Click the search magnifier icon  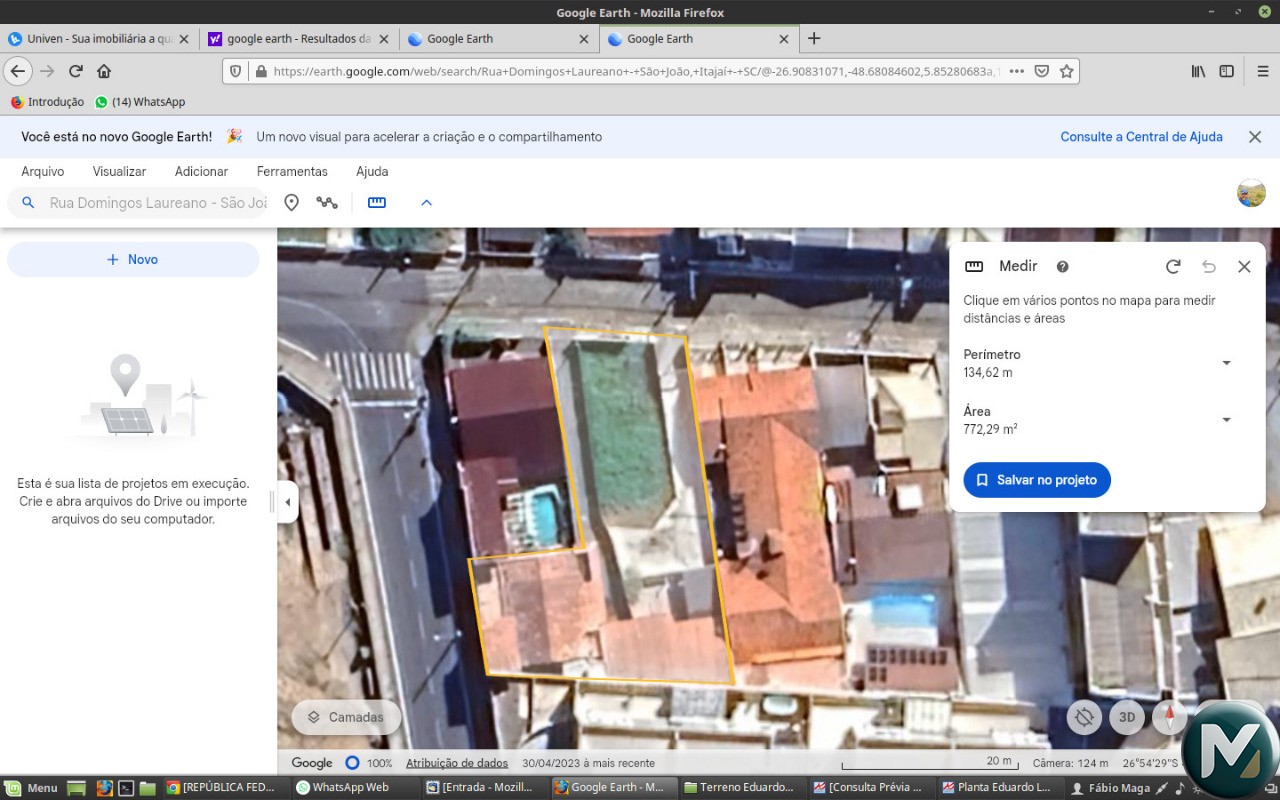28,203
